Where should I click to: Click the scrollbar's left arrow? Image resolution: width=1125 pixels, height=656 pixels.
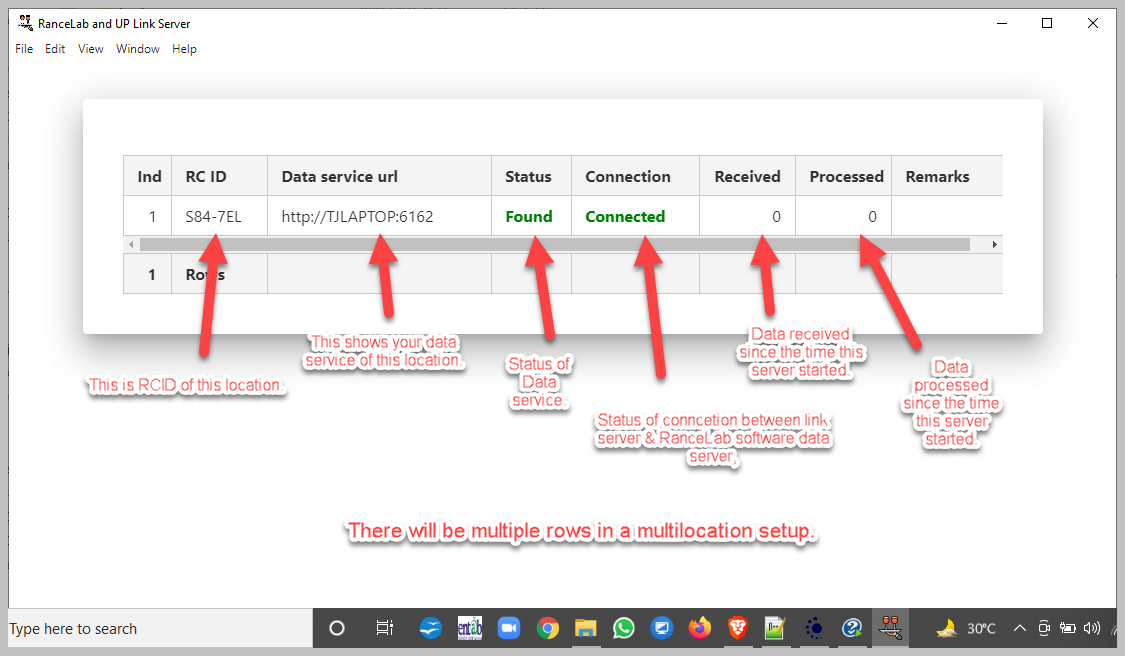(x=131, y=245)
